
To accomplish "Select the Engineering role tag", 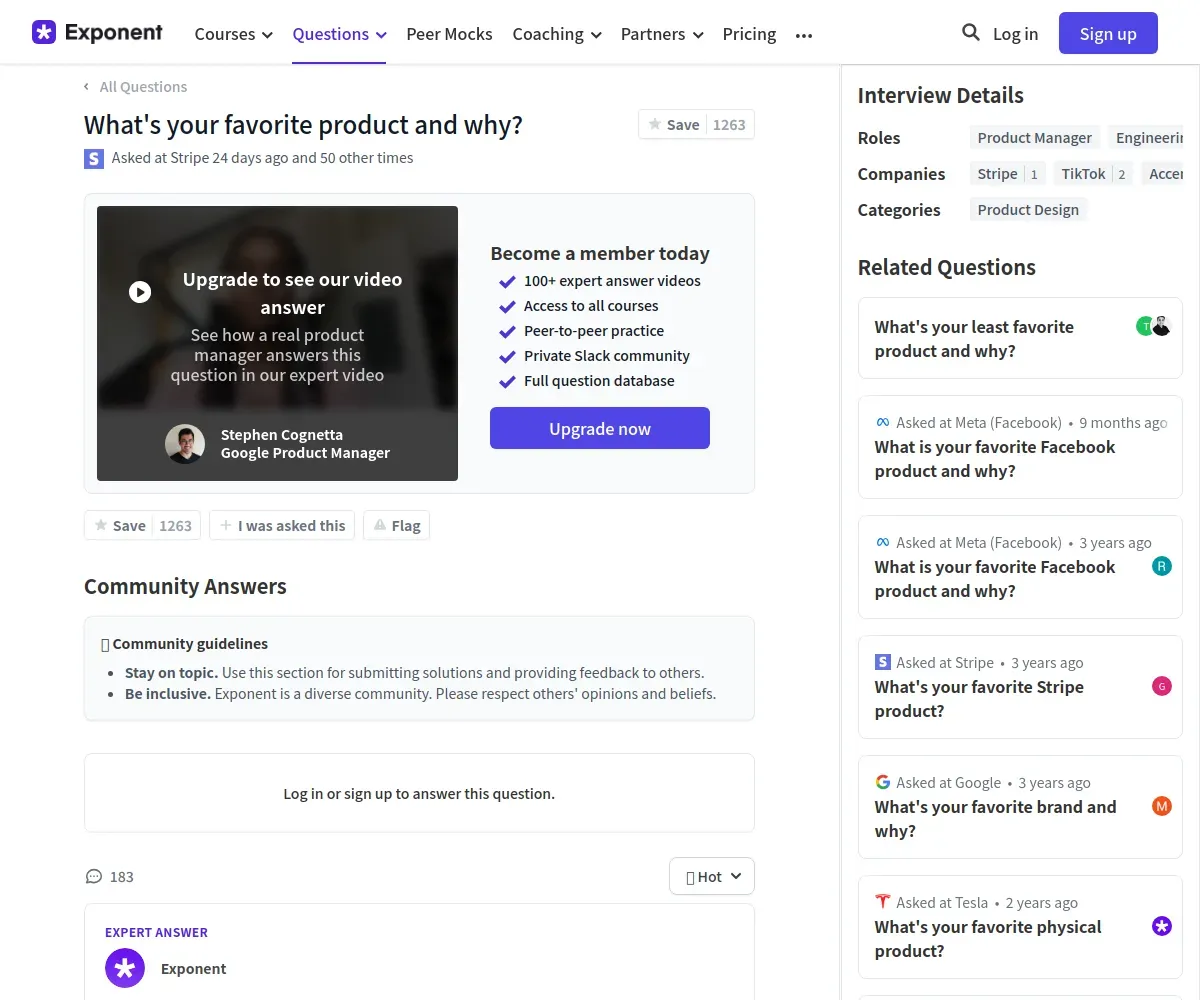I will pos(1146,138).
